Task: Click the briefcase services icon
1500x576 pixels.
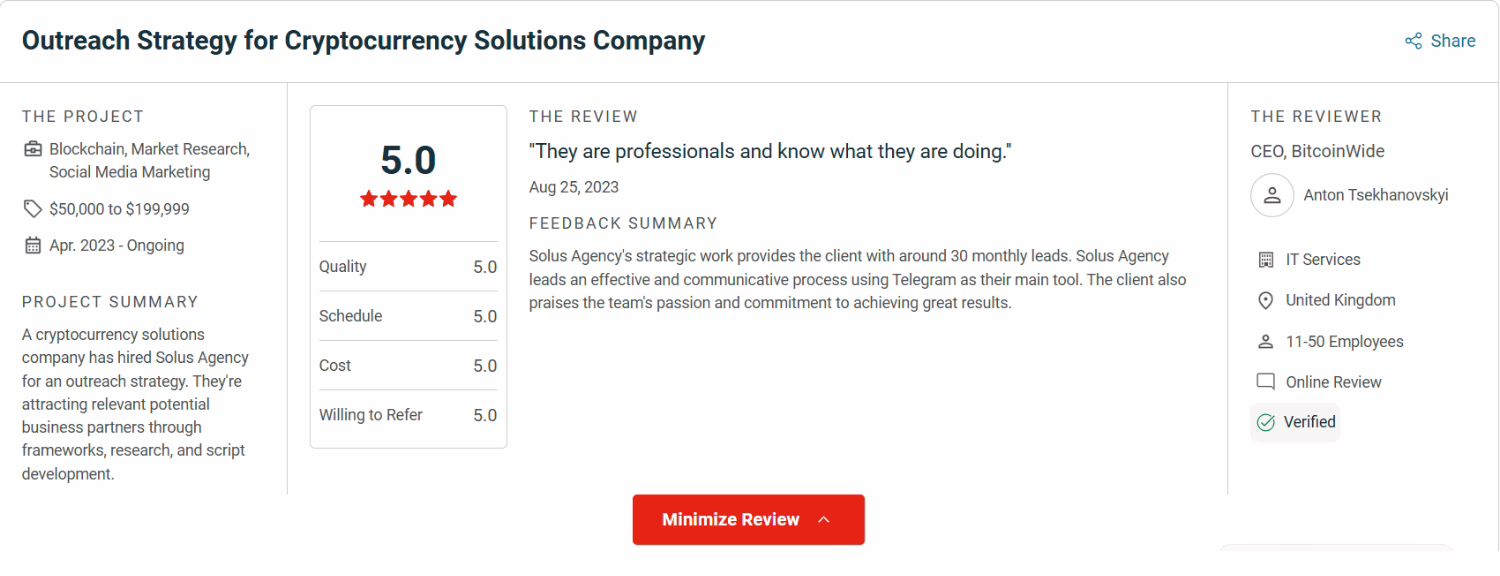Action: click(33, 149)
